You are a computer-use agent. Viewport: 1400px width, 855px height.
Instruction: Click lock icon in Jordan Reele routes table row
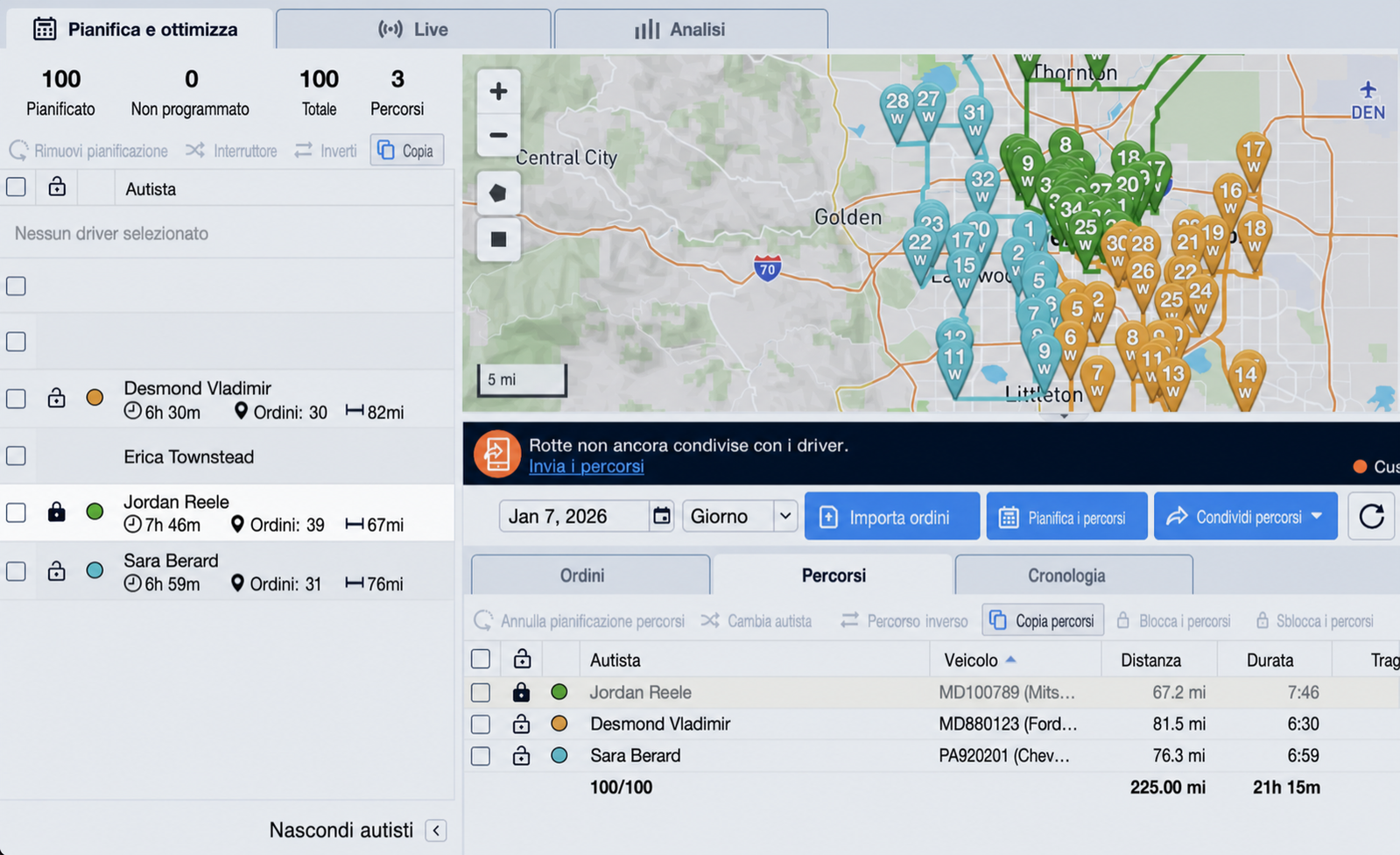tap(521, 692)
